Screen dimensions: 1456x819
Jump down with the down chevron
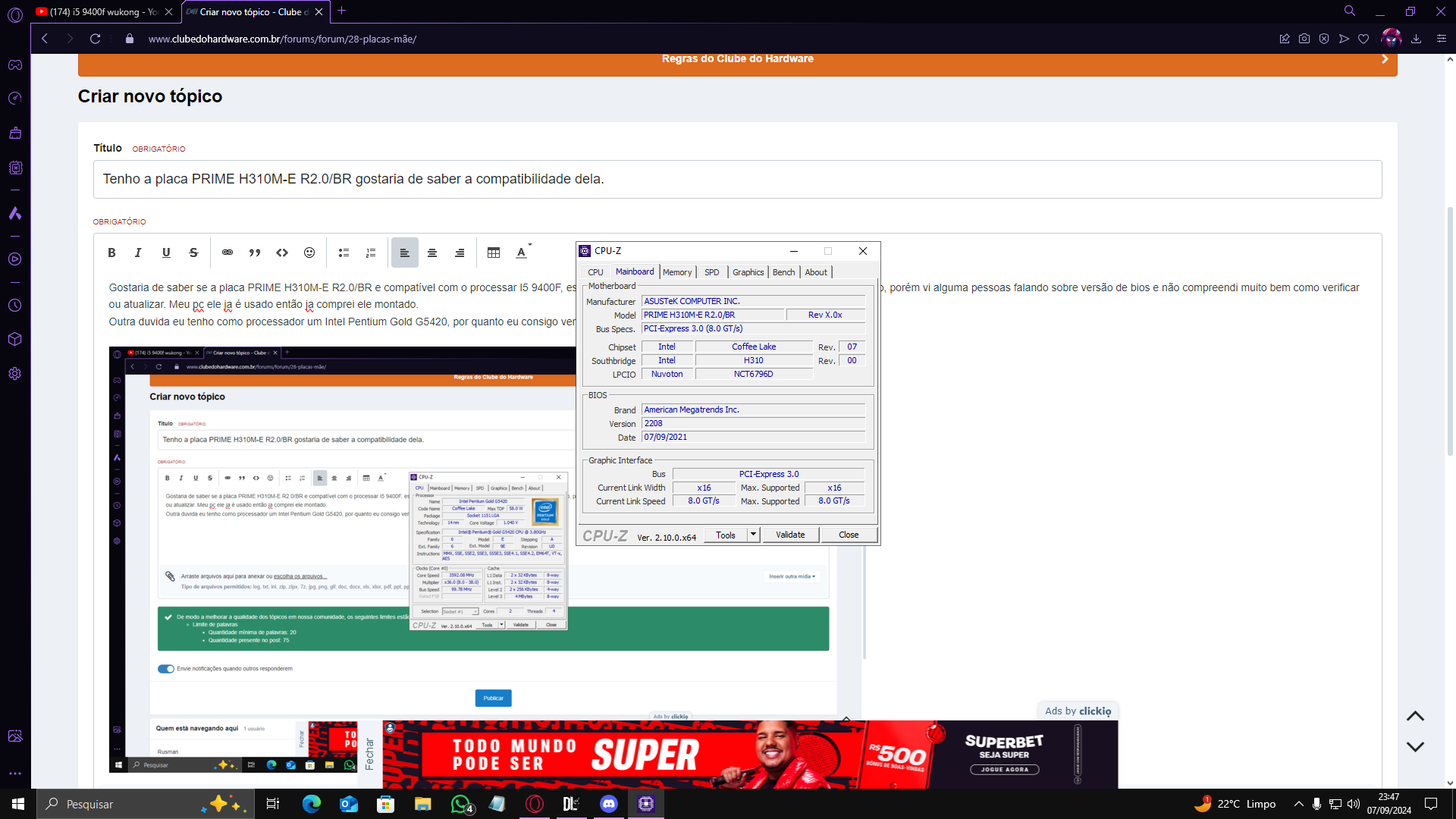[x=1415, y=746]
